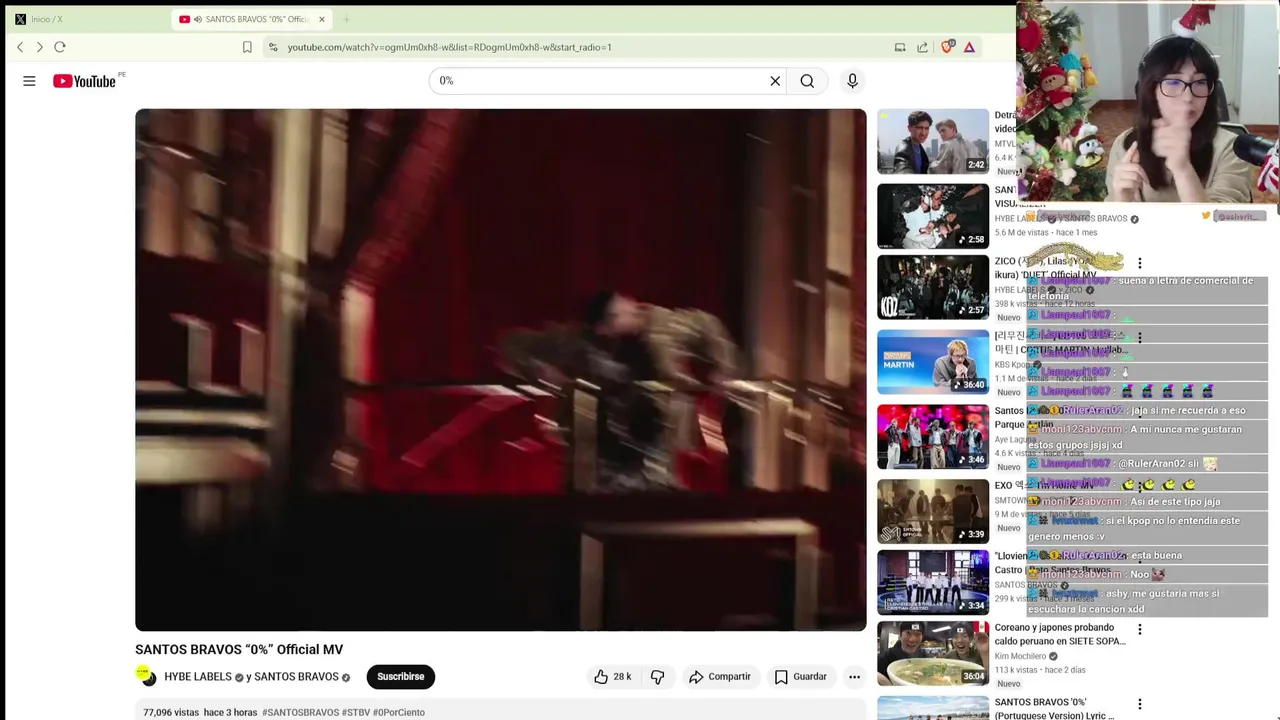The height and width of the screenshot is (720, 1280).
Task: Open the Kim Mochilero channel name
Action: pos(1020,656)
